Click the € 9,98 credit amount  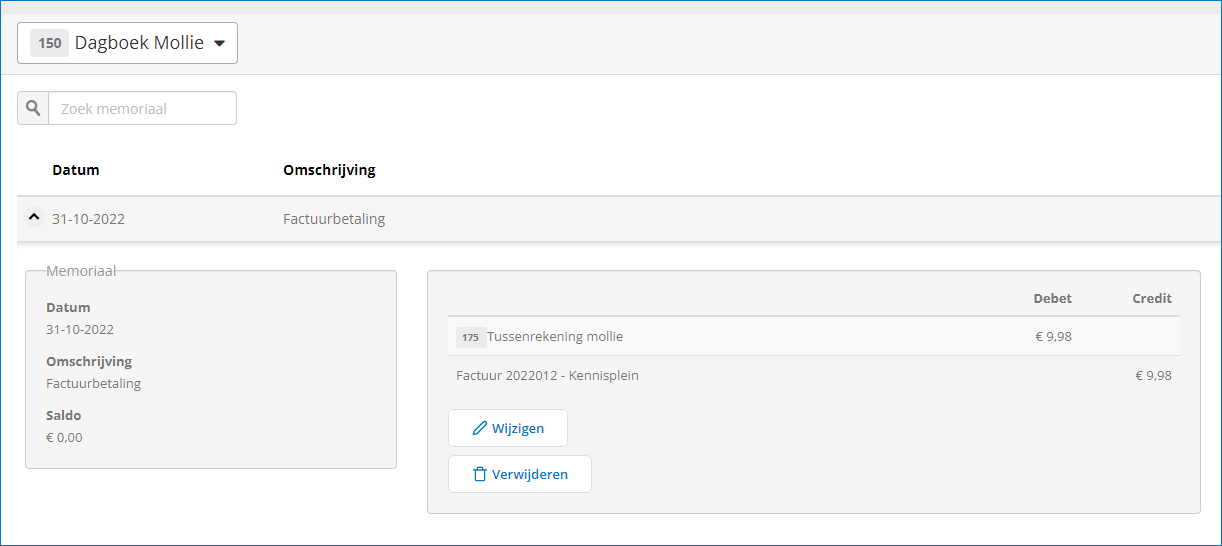pyautogui.click(x=1153, y=376)
